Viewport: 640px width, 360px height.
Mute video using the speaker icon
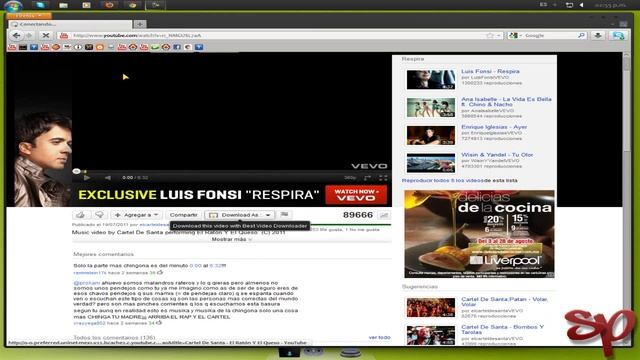pyautogui.click(x=108, y=178)
